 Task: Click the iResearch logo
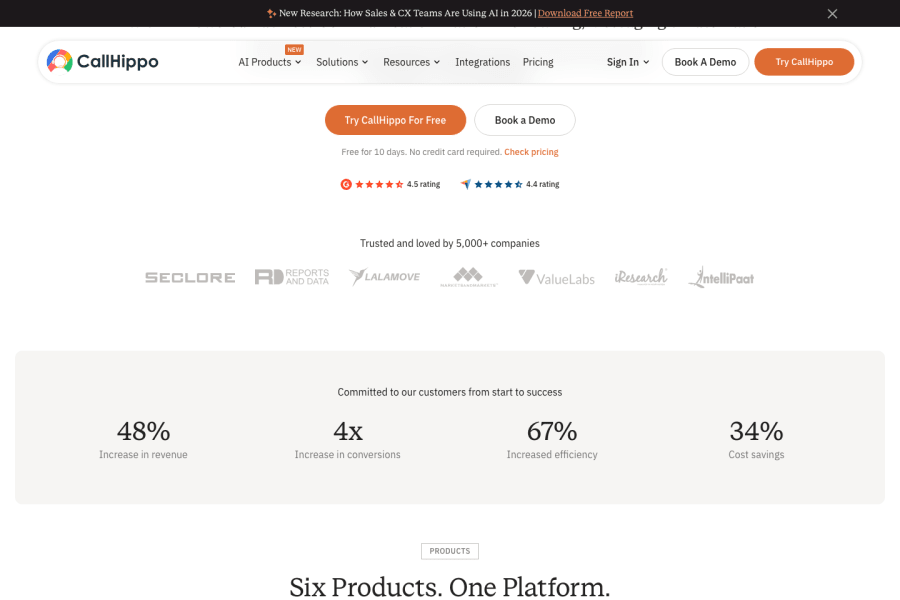coord(641,277)
